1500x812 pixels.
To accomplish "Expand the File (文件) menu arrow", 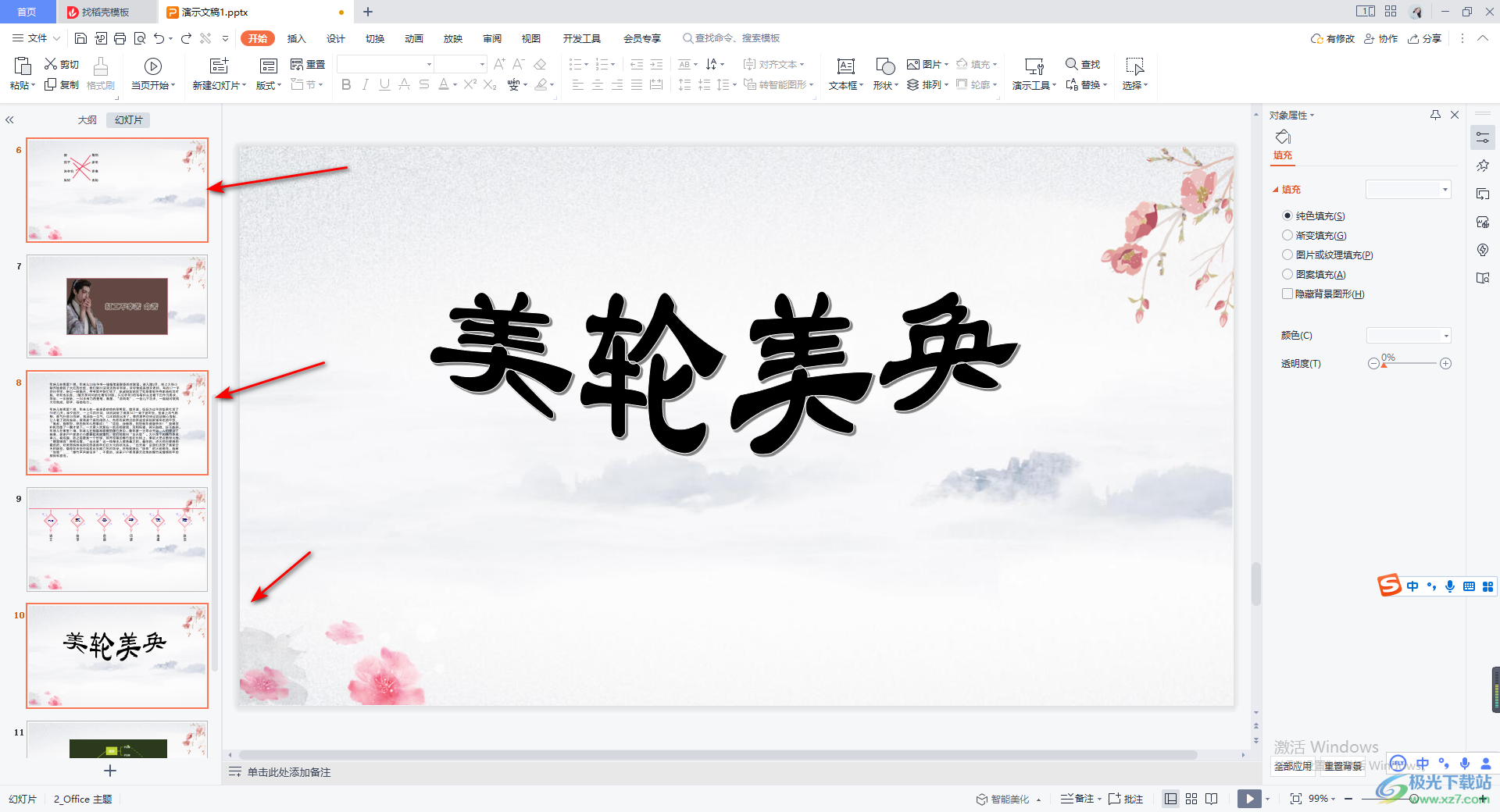I will pos(57,38).
